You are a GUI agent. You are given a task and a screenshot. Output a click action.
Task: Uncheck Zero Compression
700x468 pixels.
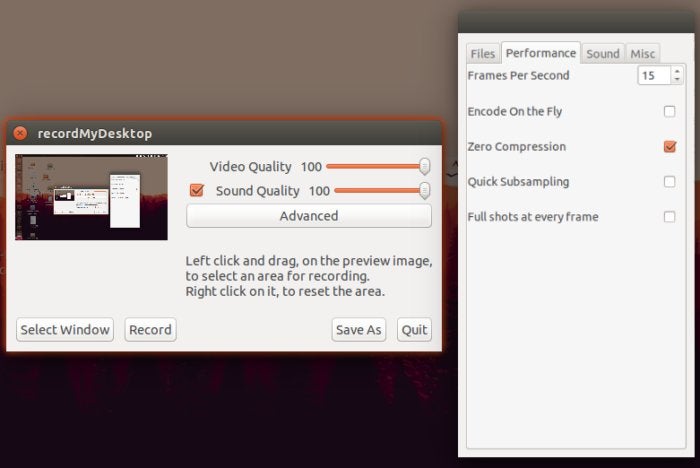pos(669,146)
